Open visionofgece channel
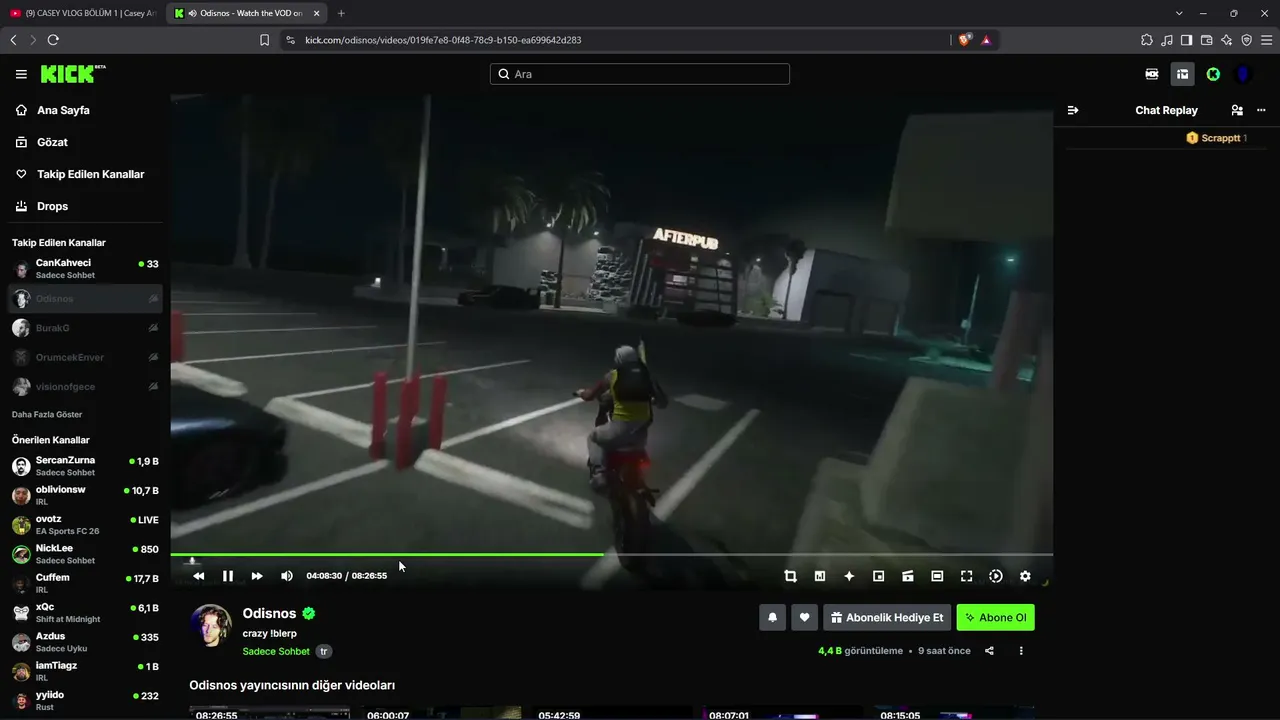The height and width of the screenshot is (720, 1280). click(x=85, y=386)
